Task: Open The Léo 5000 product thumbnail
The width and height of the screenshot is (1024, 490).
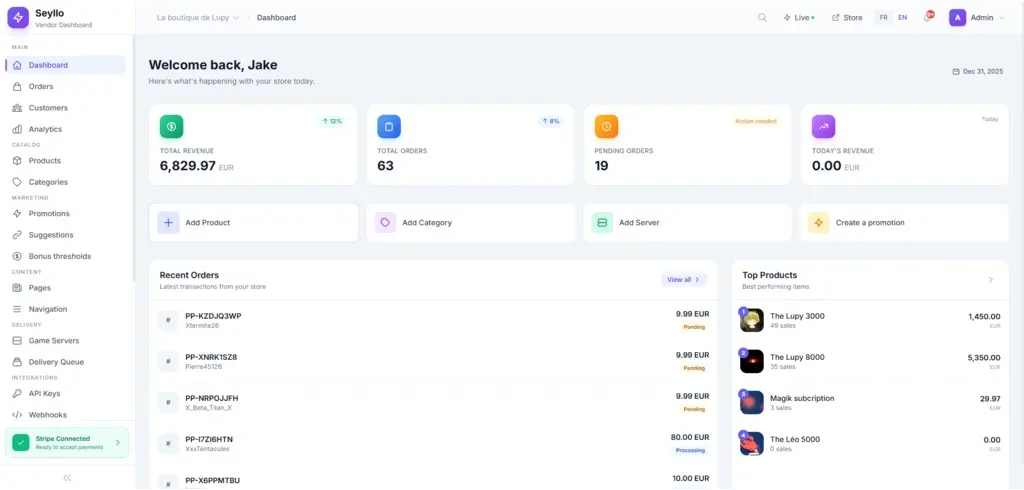Action: coord(752,444)
